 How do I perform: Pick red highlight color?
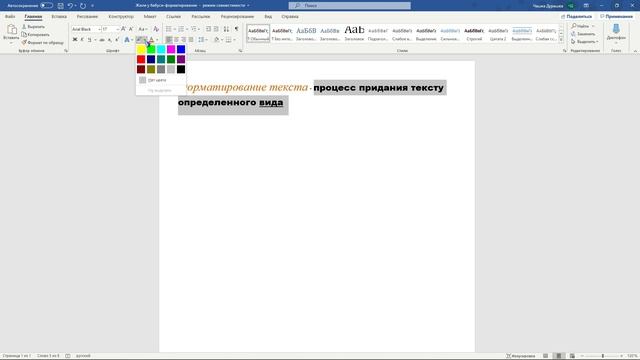(141, 60)
